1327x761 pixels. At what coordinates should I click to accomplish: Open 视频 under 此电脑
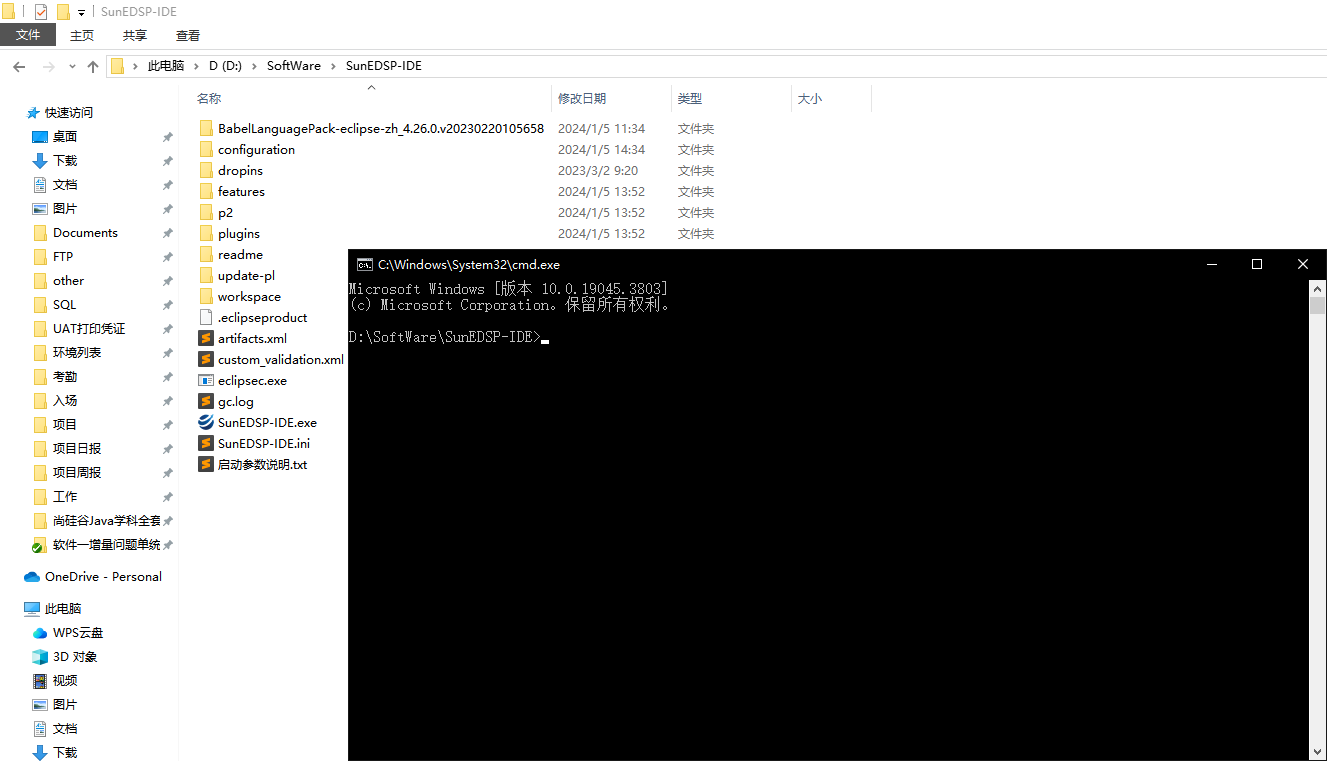[x=65, y=680]
